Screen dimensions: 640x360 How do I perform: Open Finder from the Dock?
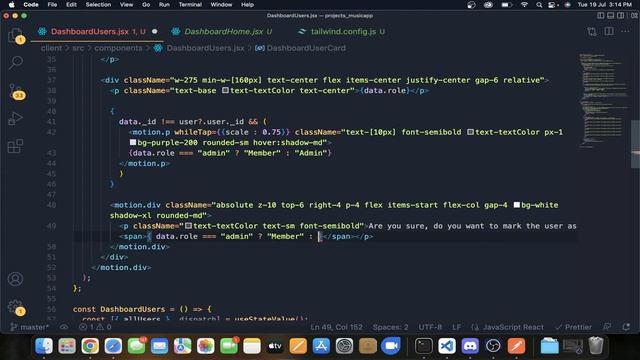pos(44,346)
